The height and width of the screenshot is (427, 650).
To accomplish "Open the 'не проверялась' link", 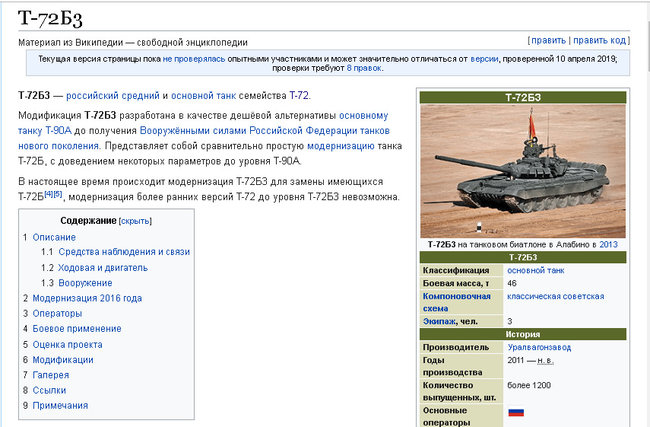I will click(x=194, y=59).
